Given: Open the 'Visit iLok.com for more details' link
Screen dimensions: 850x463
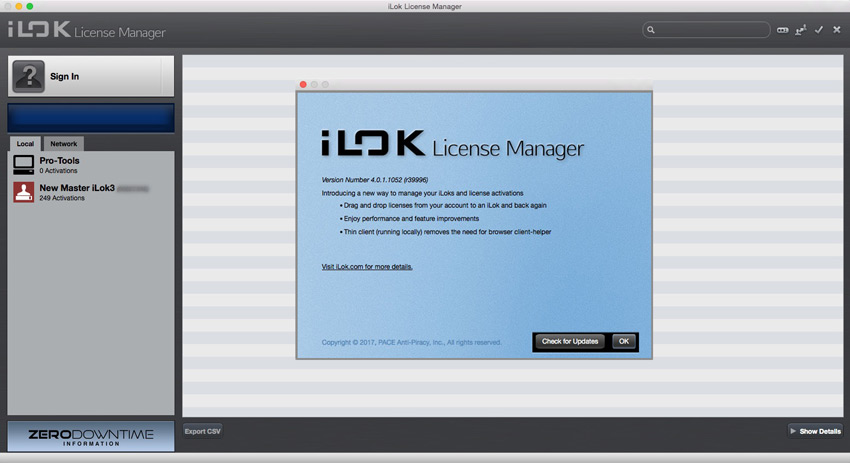Looking at the screenshot, I should (367, 267).
